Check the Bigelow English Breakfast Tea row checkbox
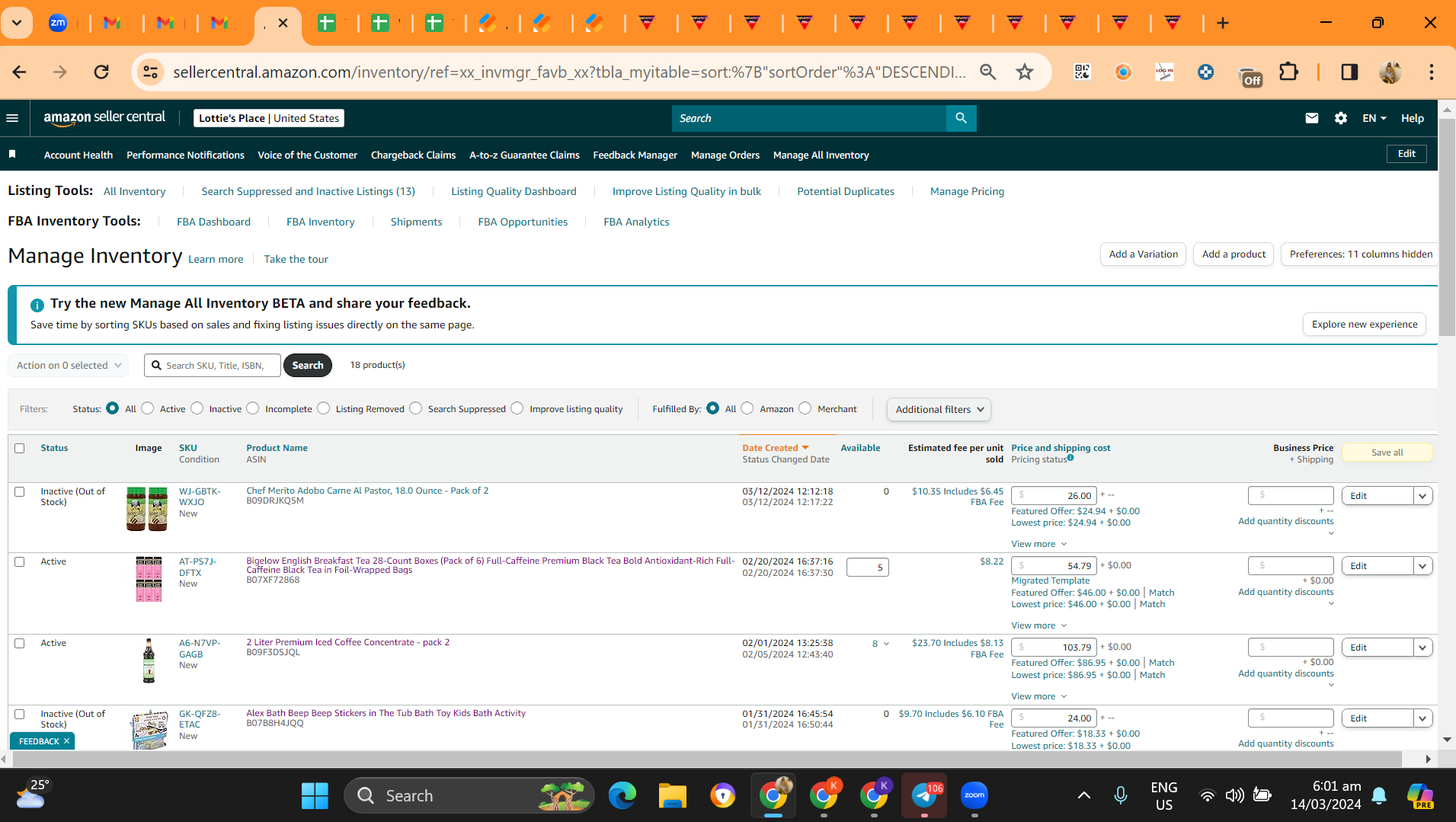Viewport: 1456px width, 822px height. coord(20,561)
